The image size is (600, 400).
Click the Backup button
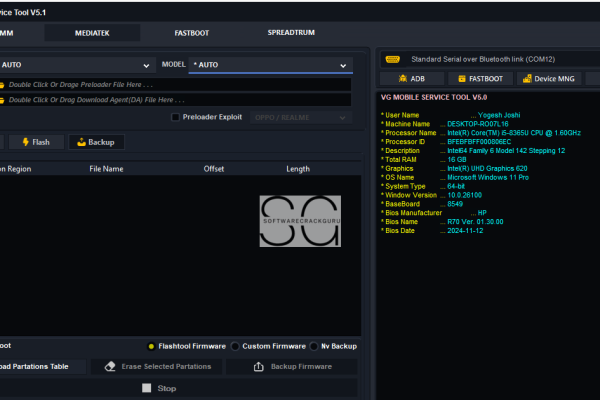[96, 142]
